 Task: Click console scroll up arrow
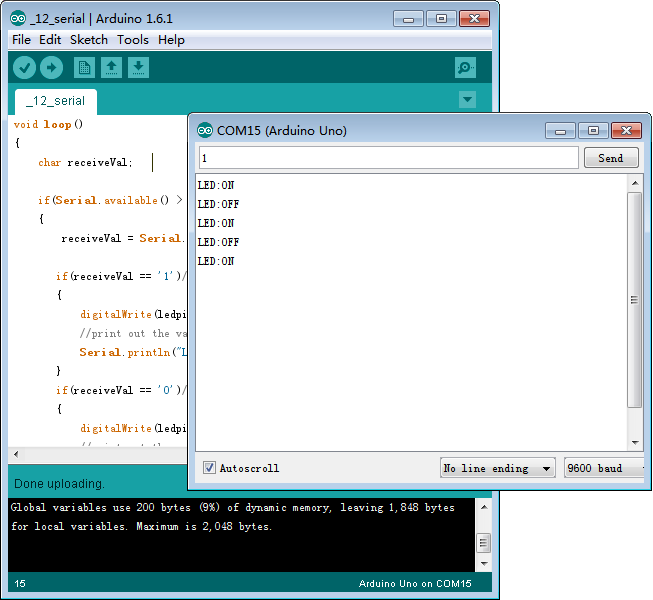(x=484, y=507)
